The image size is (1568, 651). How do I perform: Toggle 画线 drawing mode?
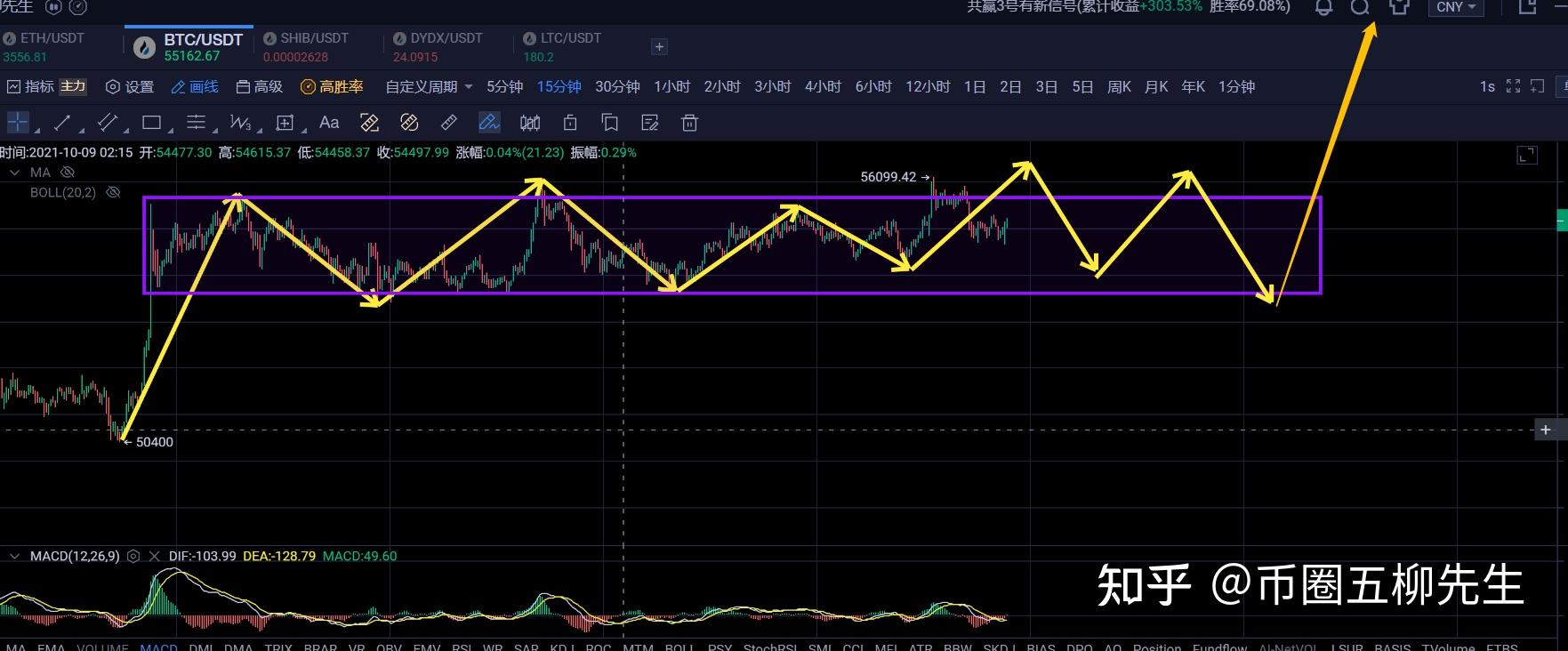coord(195,86)
